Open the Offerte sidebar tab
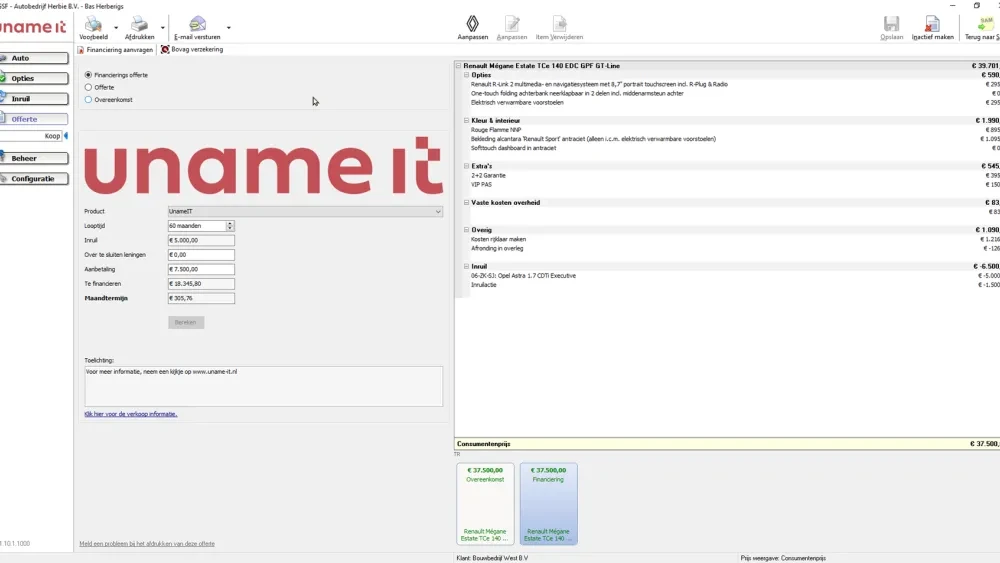The image size is (1000, 563). click(x=34, y=119)
